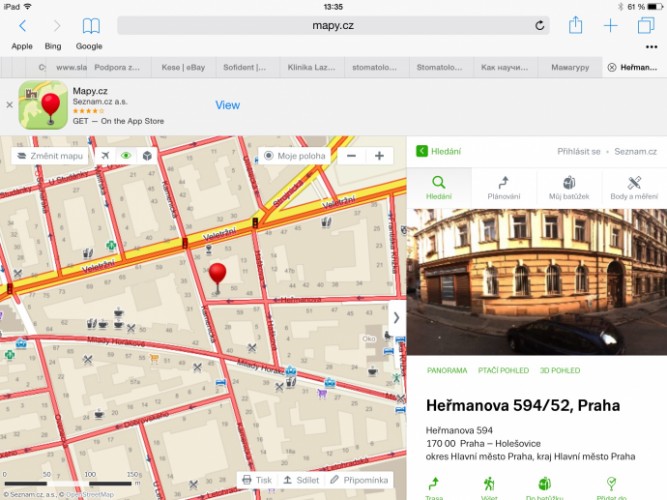This screenshot has width=667, height=500.
Task: Open the PTAČÍ POHLED view
Action: tap(503, 370)
